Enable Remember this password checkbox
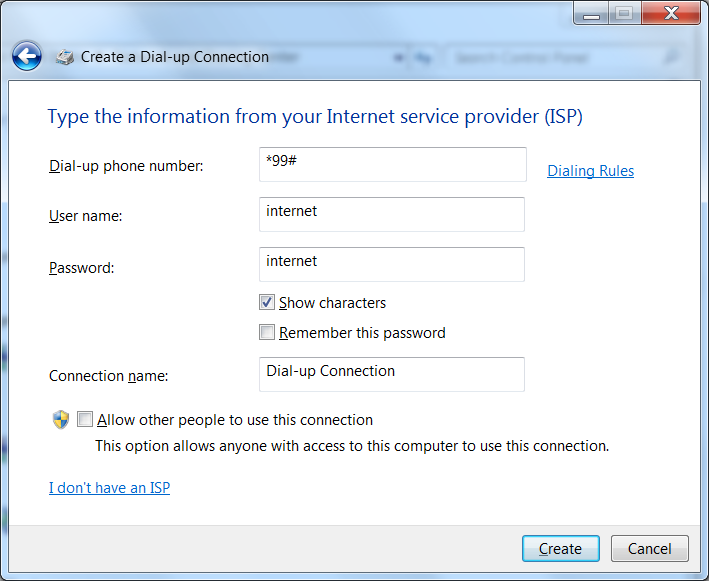Screen dimensions: 709x581 tap(267, 333)
